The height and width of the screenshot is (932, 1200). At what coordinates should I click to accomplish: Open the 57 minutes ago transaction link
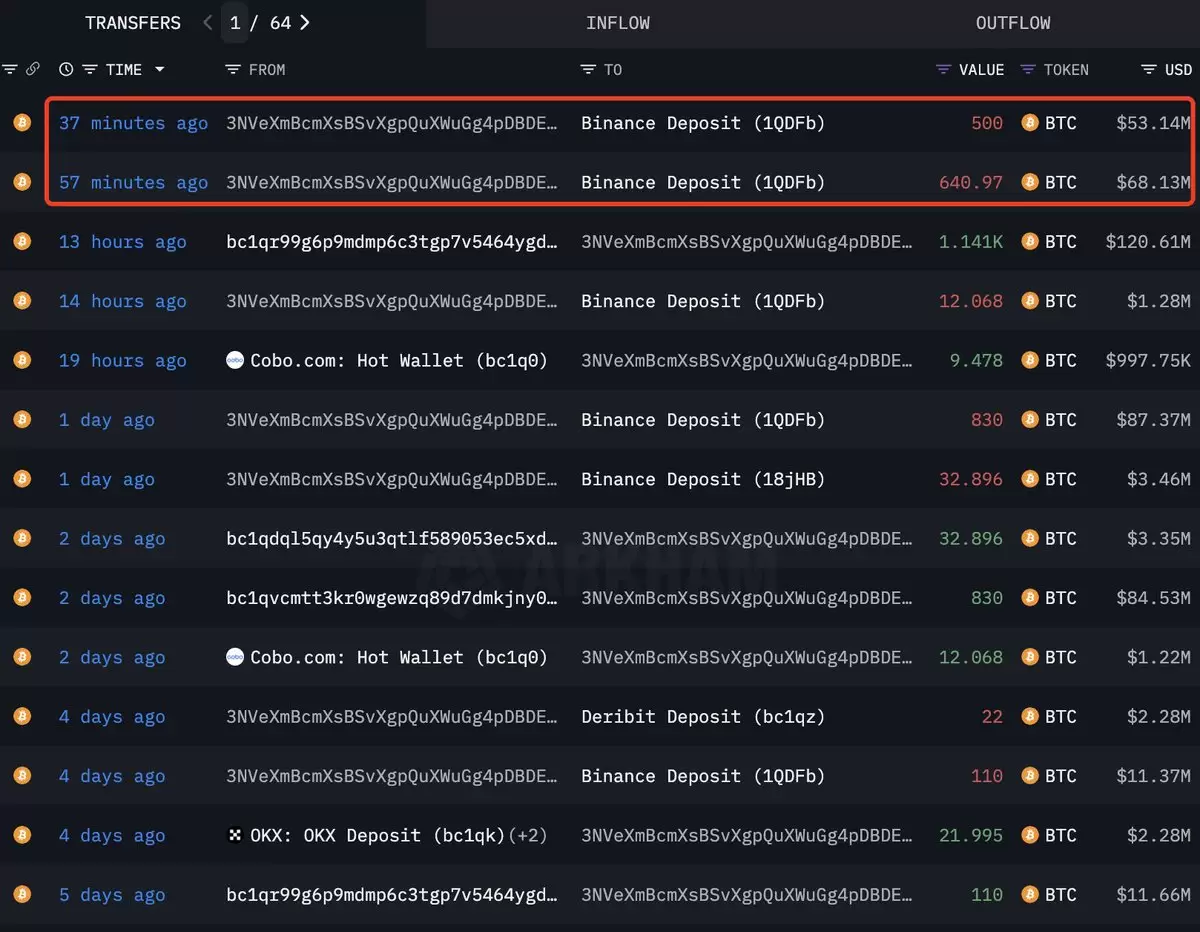pyautogui.click(x=133, y=182)
